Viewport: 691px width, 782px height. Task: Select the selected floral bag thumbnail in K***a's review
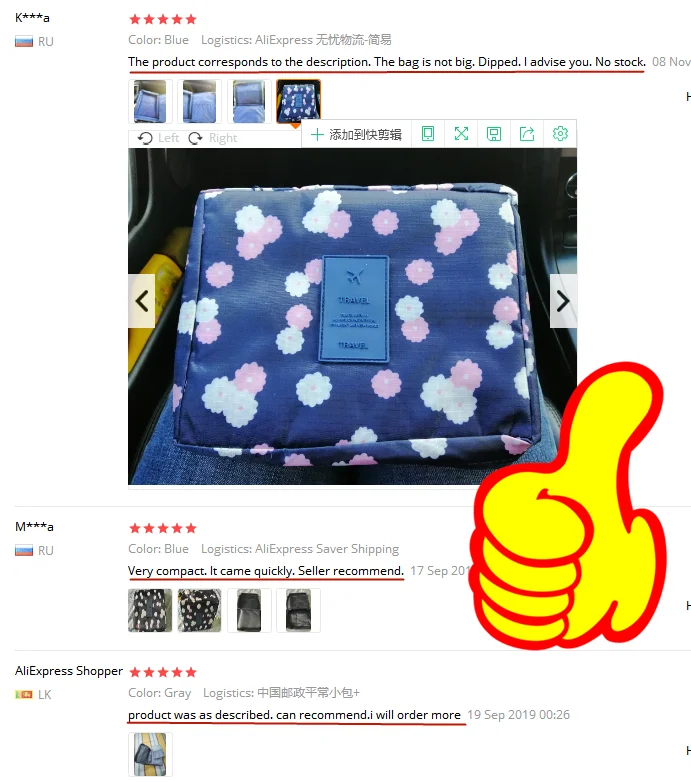click(x=298, y=101)
